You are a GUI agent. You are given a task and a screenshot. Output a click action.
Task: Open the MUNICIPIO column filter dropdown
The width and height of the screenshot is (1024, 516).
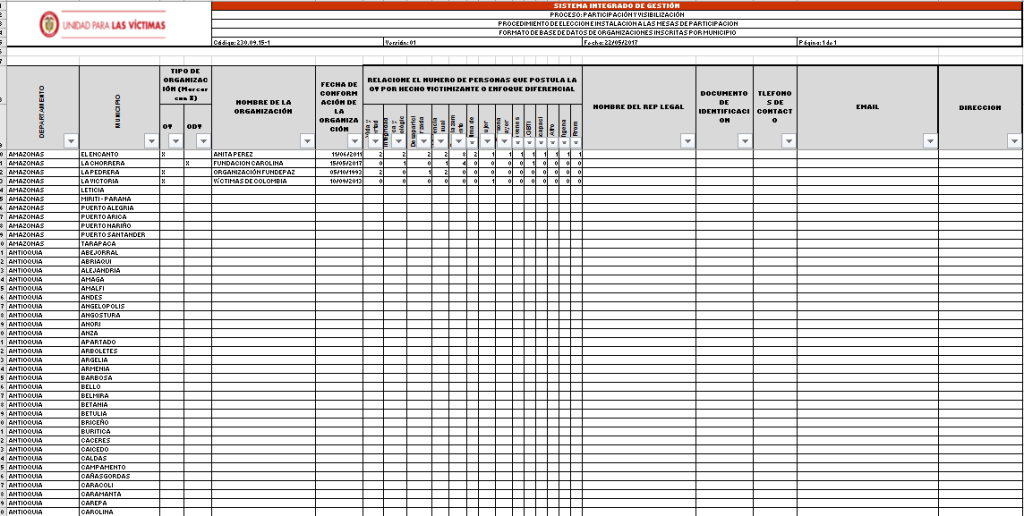(x=152, y=141)
